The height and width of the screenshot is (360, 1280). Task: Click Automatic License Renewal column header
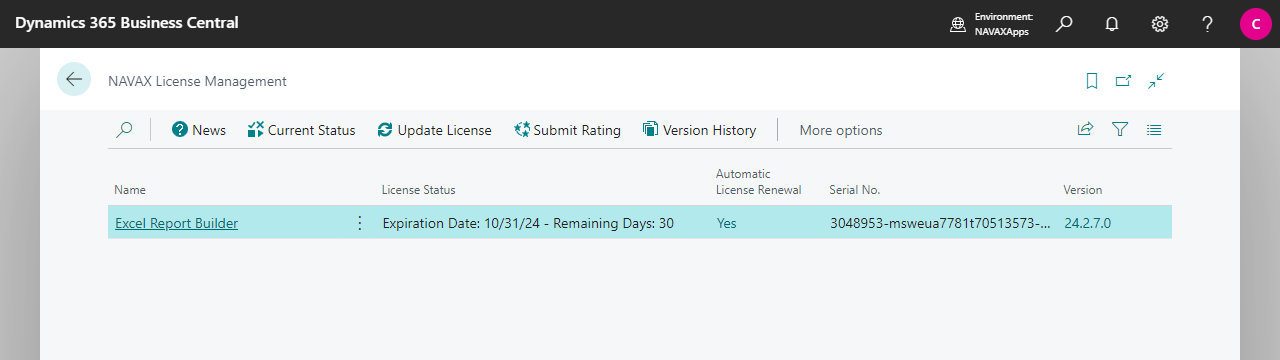(758, 181)
